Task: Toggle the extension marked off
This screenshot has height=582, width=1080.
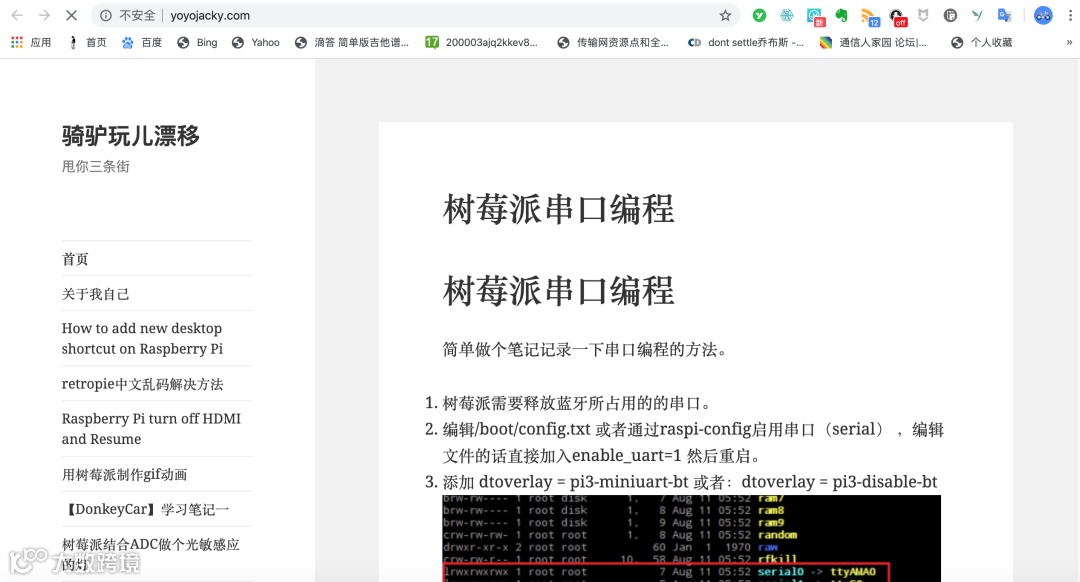Action: pyautogui.click(x=897, y=17)
